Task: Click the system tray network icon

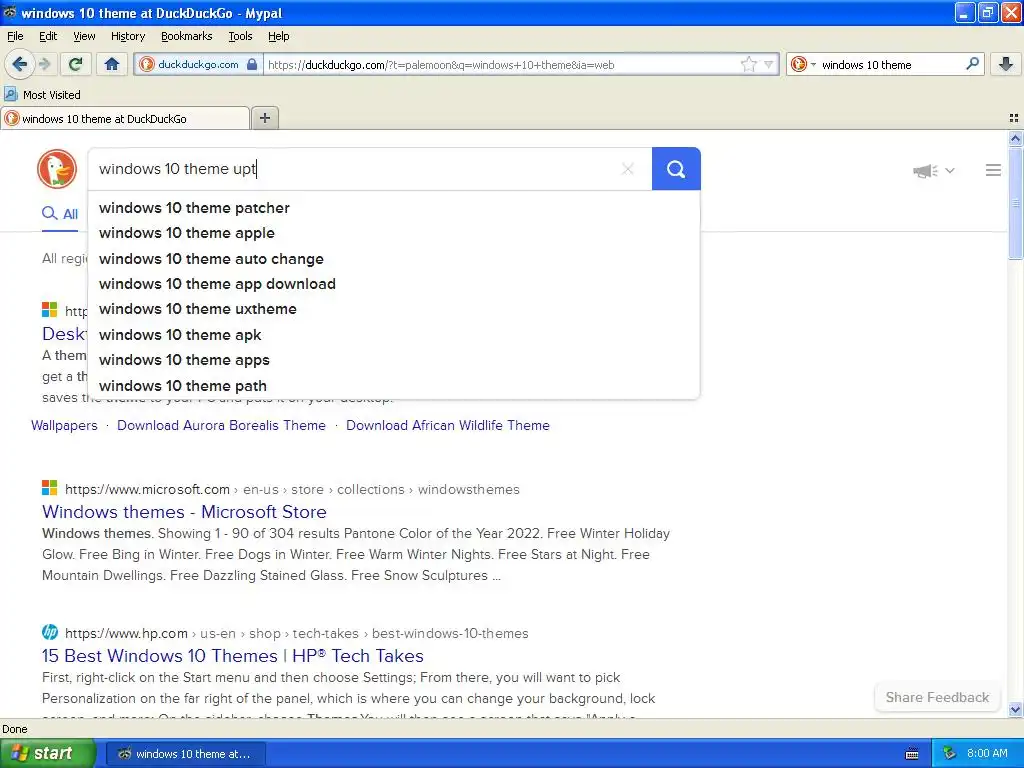Action: pyautogui.click(x=950, y=754)
